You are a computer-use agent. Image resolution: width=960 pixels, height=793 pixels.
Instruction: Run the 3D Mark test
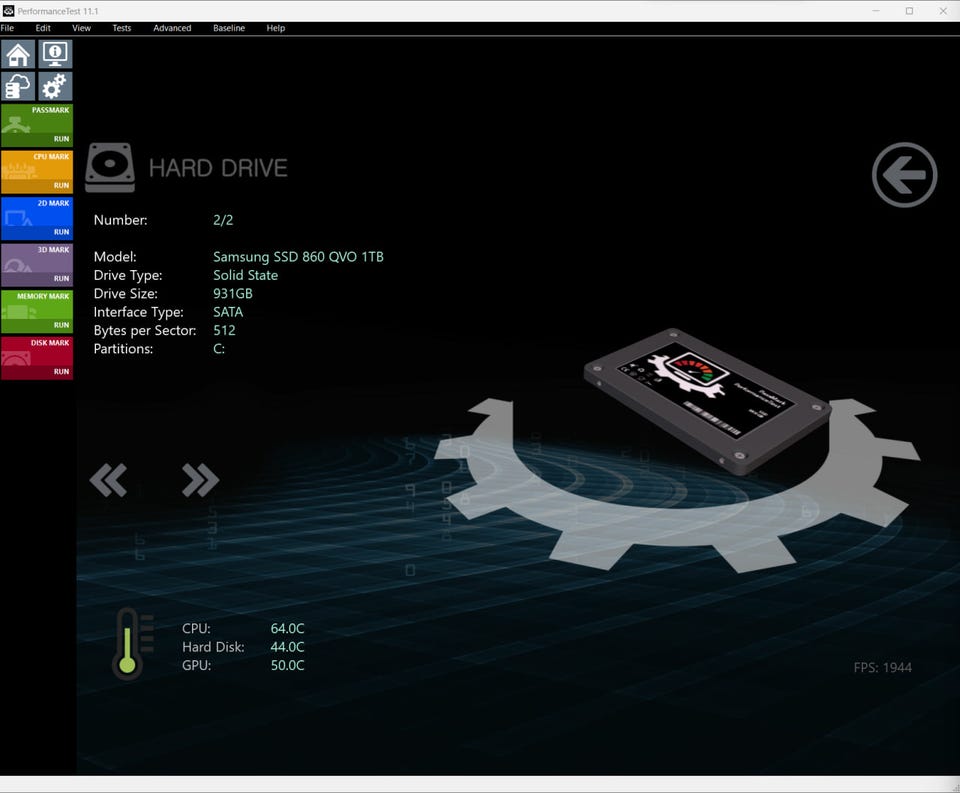point(37,265)
